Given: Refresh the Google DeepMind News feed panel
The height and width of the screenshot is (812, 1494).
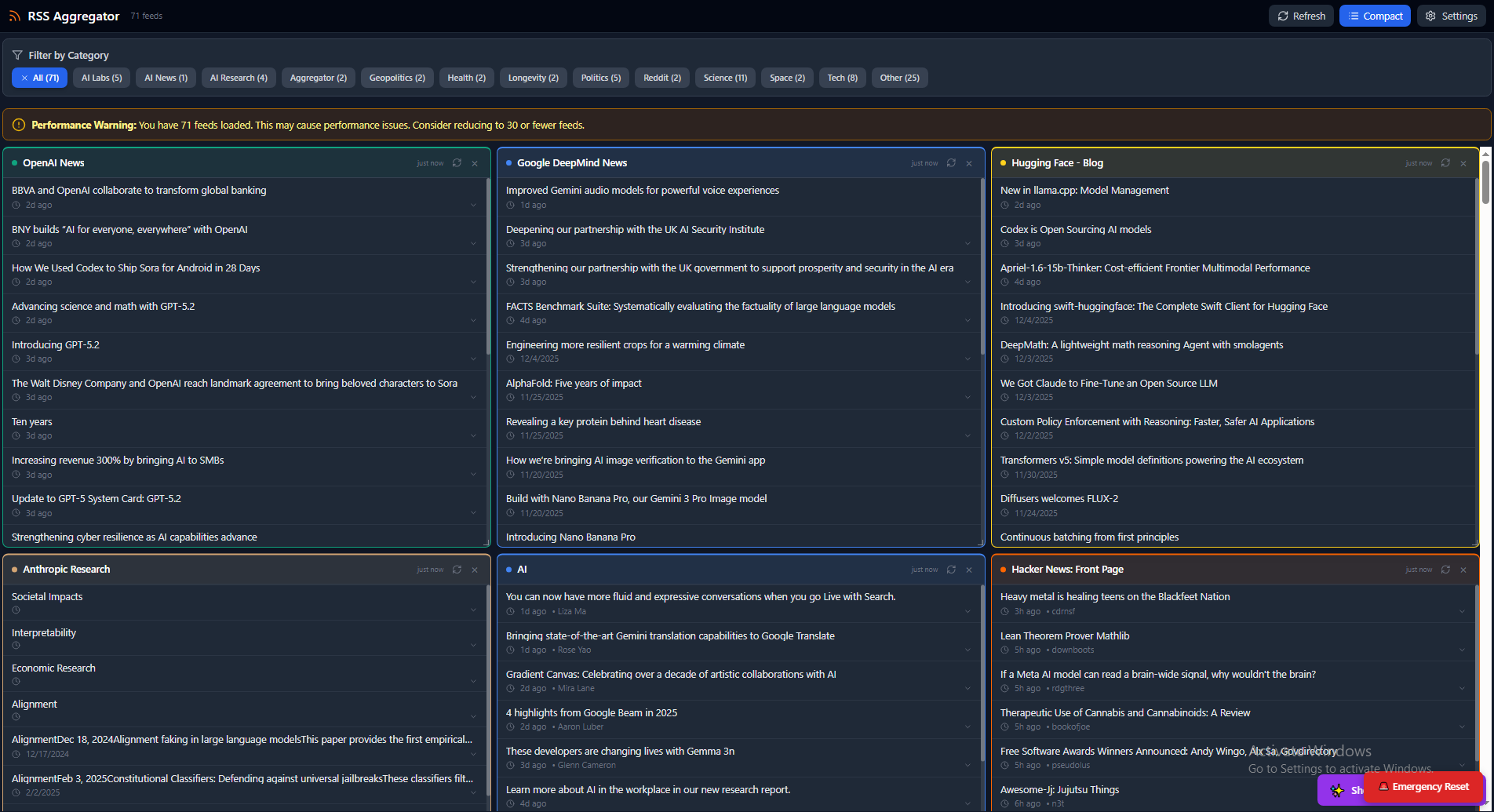Looking at the screenshot, I should point(952,162).
